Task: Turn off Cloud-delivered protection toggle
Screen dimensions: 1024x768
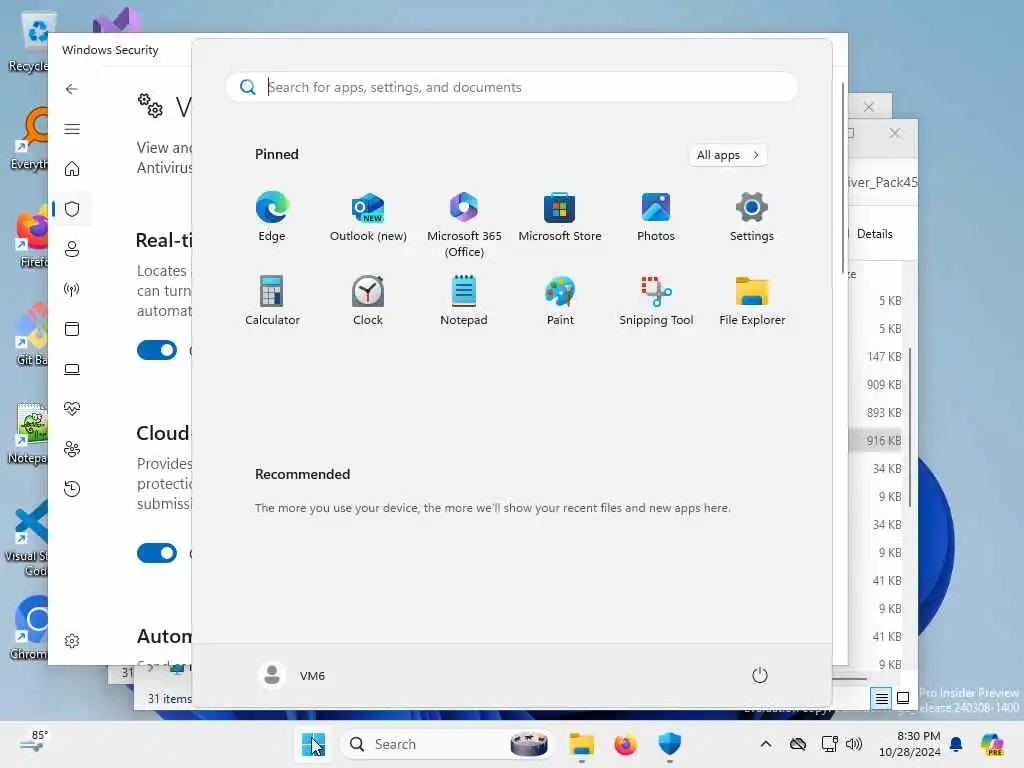Action: (157, 553)
